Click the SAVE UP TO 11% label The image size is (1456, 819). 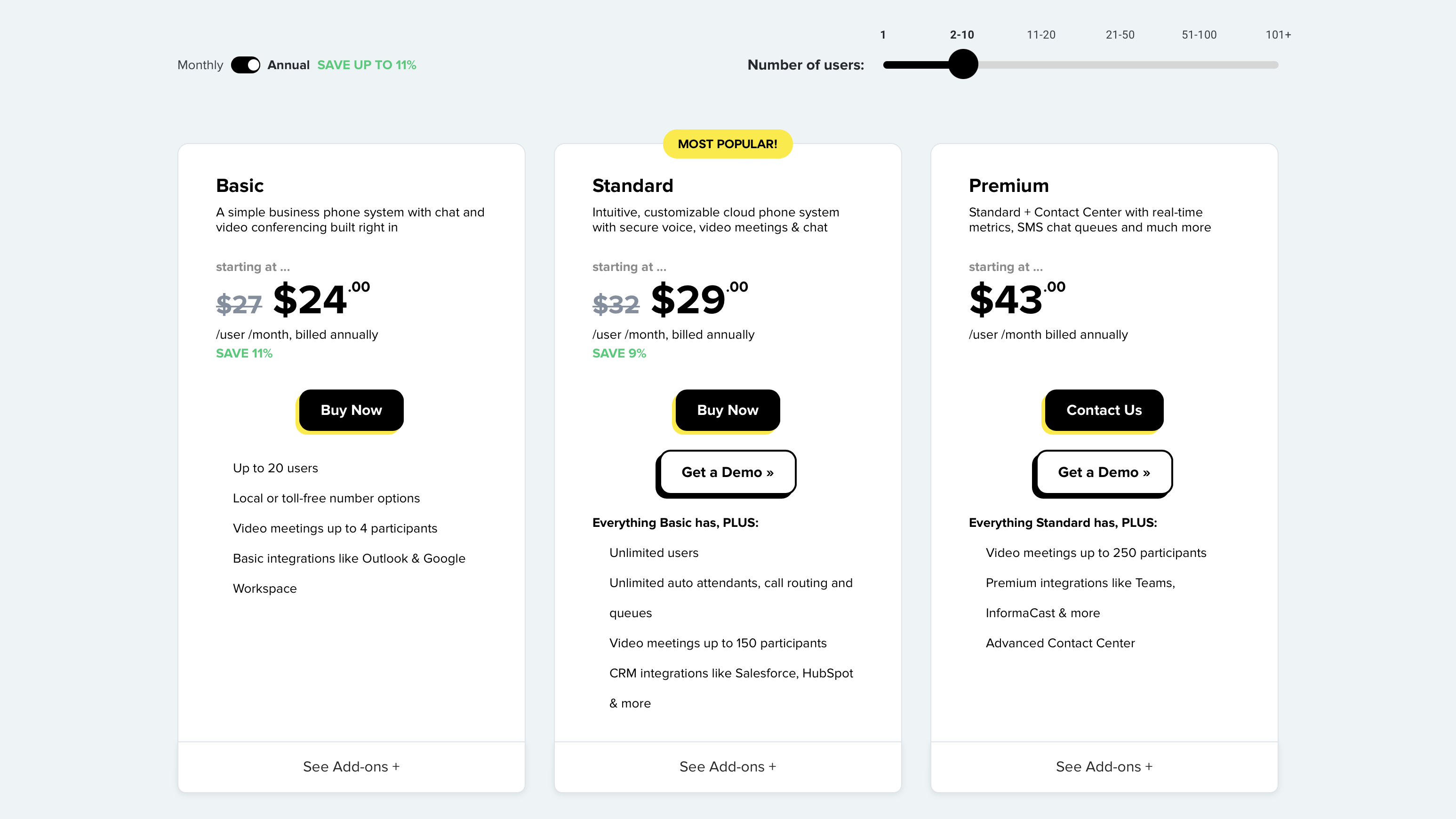[x=367, y=65]
